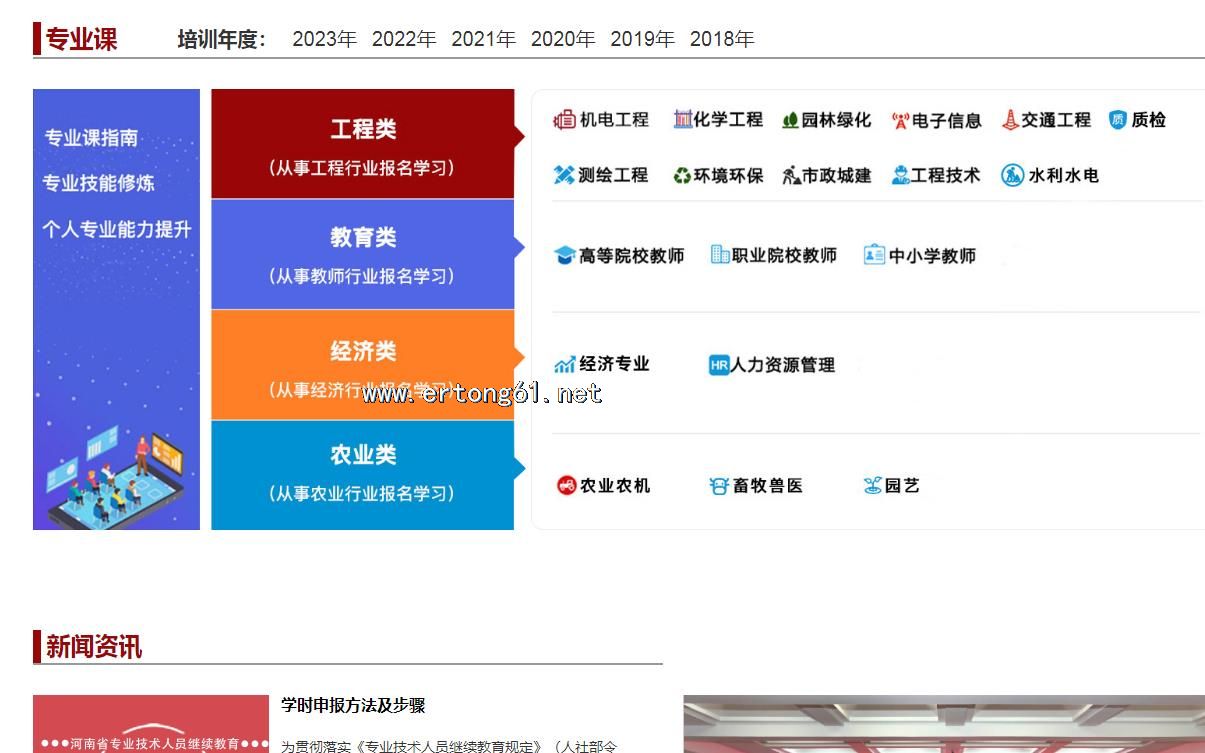The height and width of the screenshot is (753, 1205).
Task: Open the 化学工程 icon link
Action: (682, 120)
